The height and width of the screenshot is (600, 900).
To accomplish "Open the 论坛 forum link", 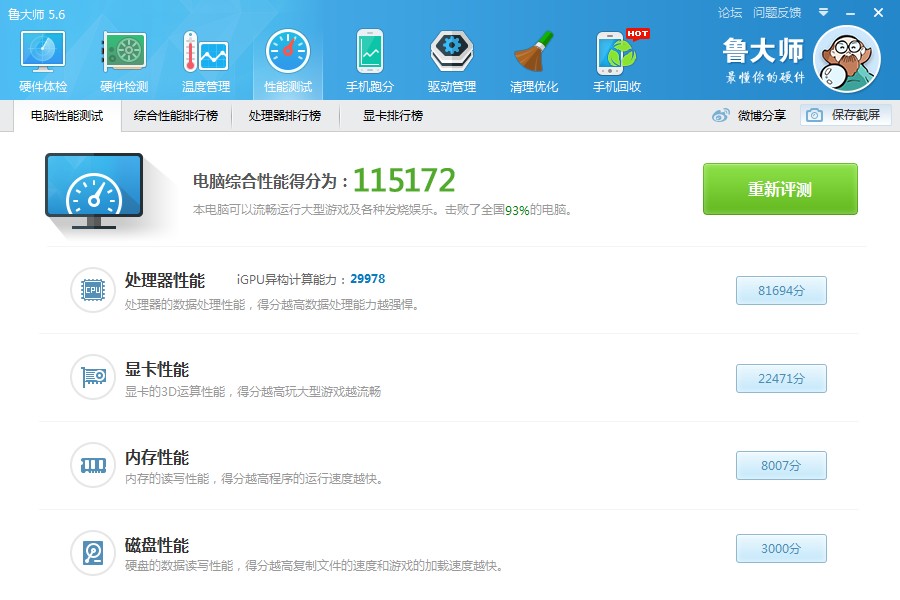I will tap(730, 13).
